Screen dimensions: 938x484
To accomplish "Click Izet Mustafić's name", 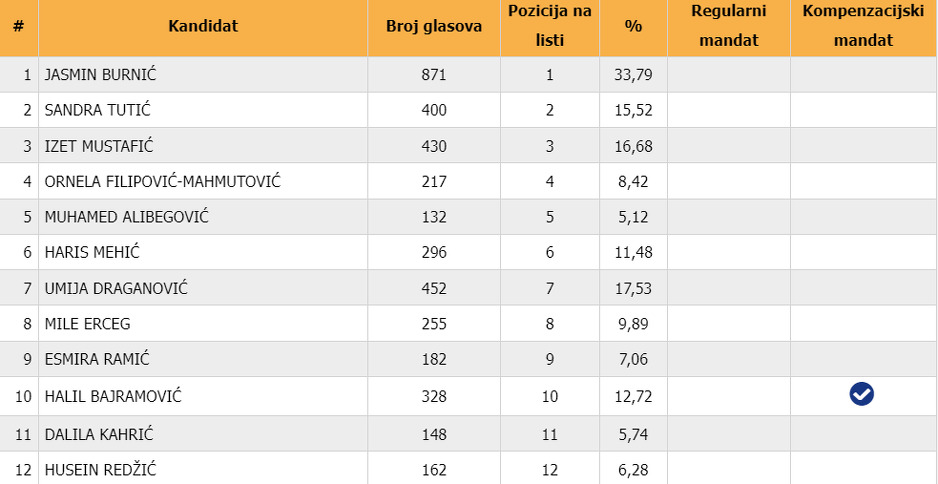I will 99,146.
